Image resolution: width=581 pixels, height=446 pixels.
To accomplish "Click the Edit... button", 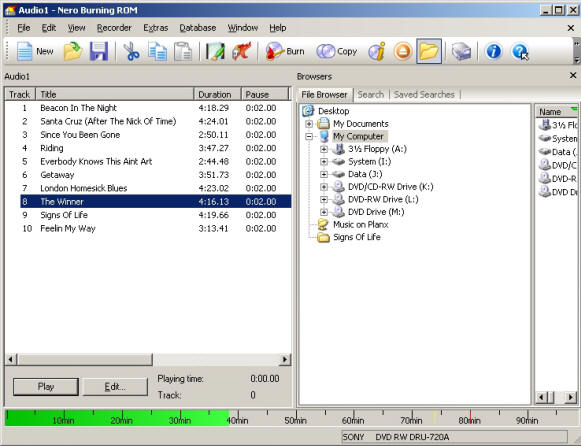I will coord(115,387).
